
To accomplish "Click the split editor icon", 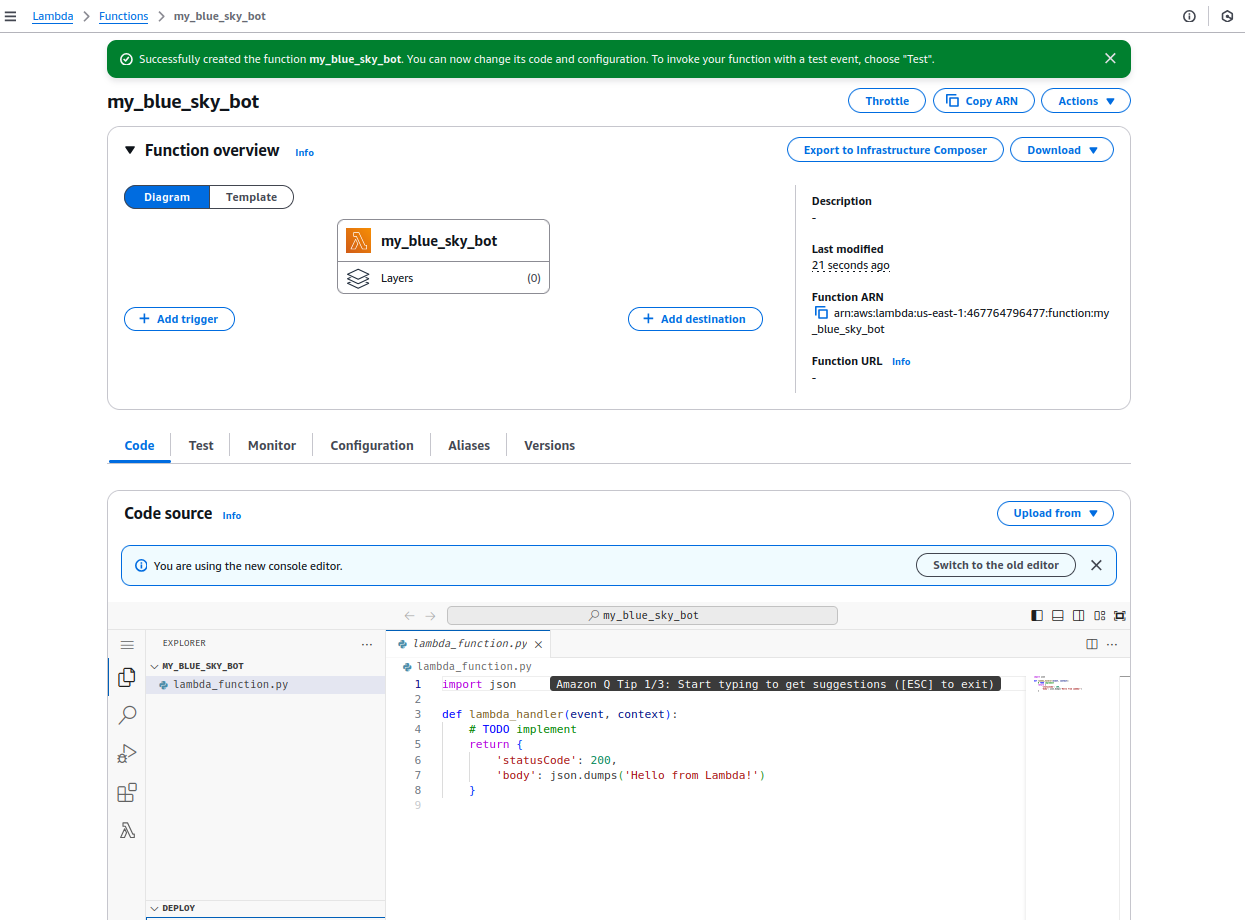I will coord(1092,645).
